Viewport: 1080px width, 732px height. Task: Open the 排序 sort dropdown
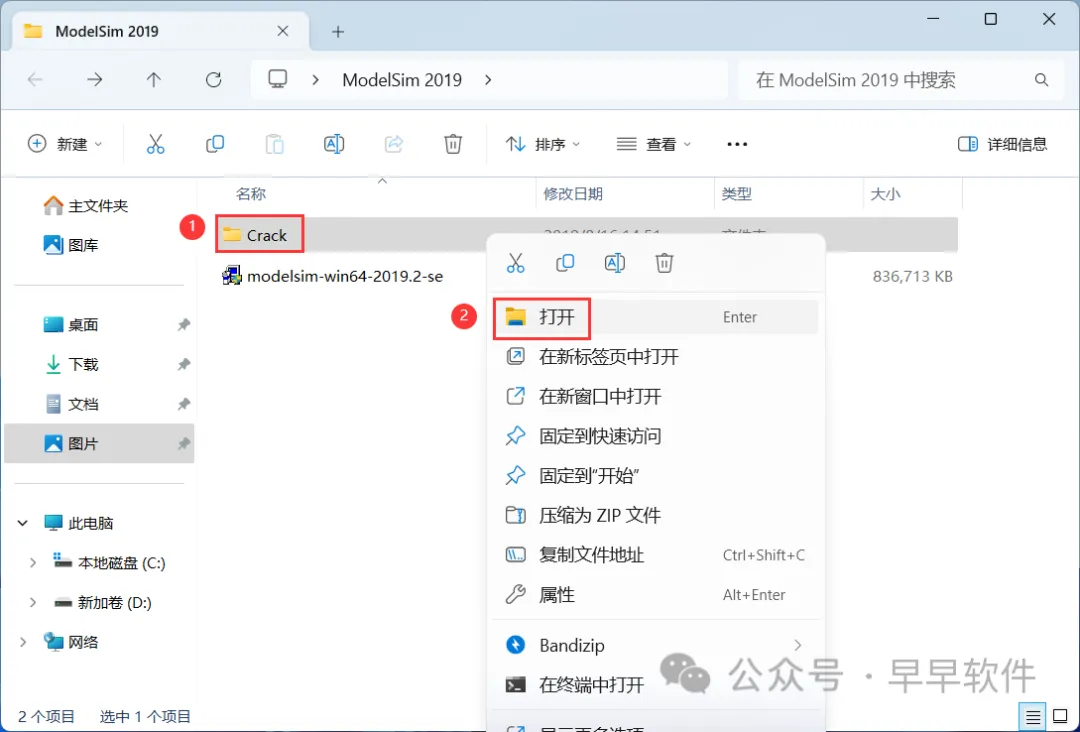tap(543, 144)
